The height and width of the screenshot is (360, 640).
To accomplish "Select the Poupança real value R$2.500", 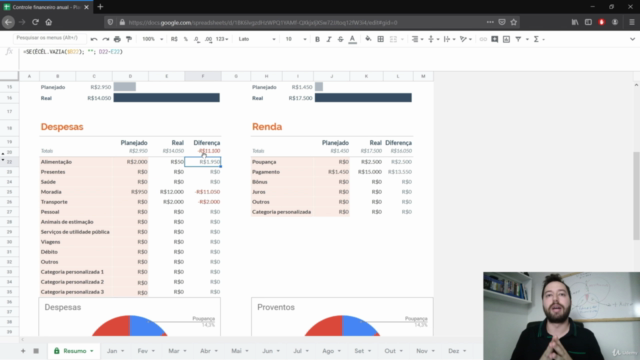I will click(371, 162).
